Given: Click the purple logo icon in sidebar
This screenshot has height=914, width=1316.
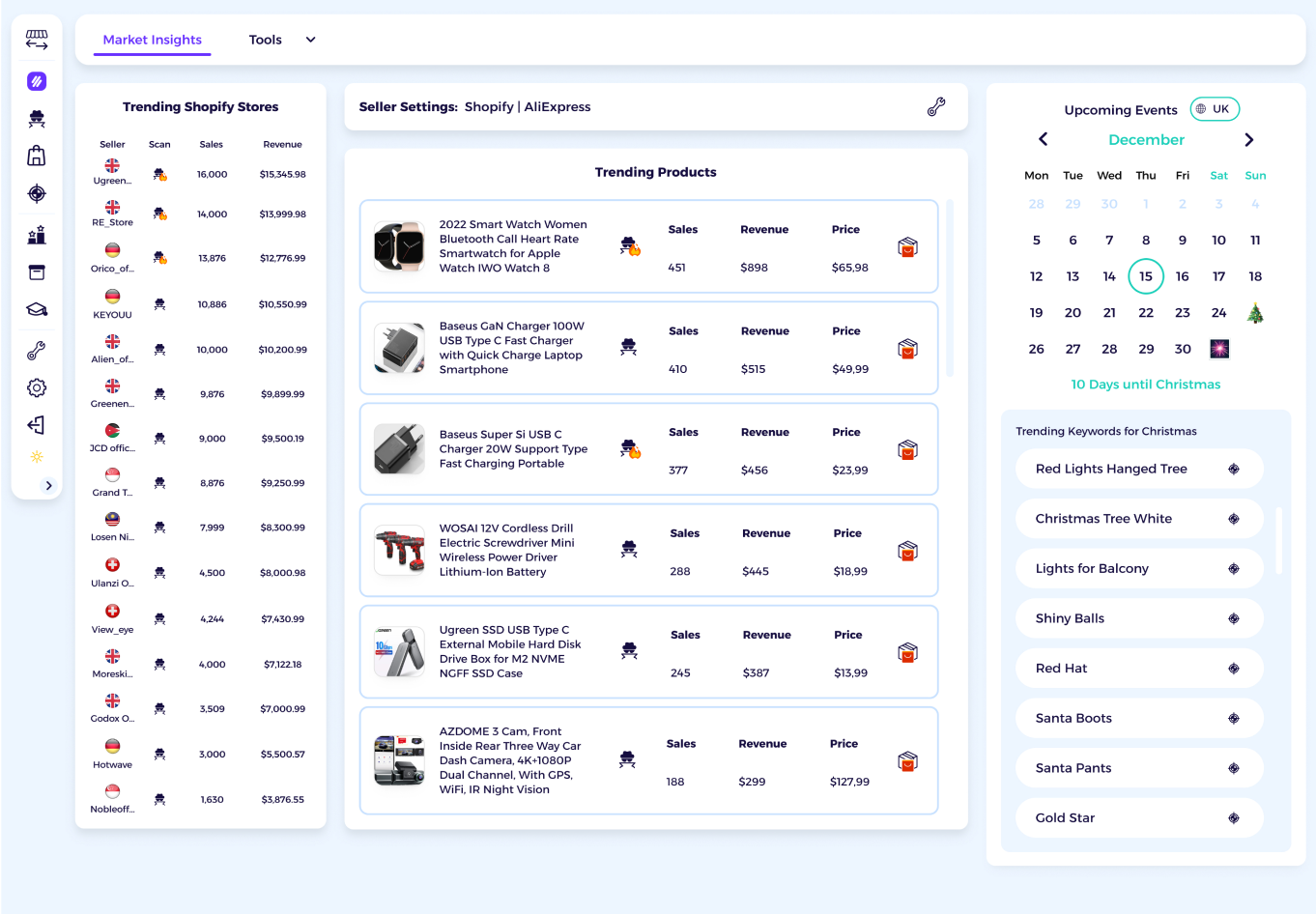Looking at the screenshot, I should tap(37, 81).
